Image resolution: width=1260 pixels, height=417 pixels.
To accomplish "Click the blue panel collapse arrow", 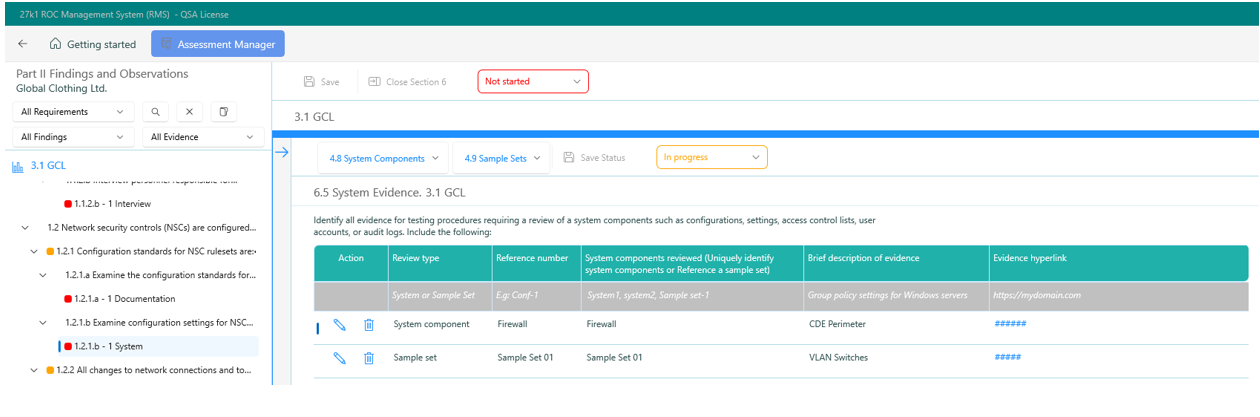I will click(x=281, y=153).
